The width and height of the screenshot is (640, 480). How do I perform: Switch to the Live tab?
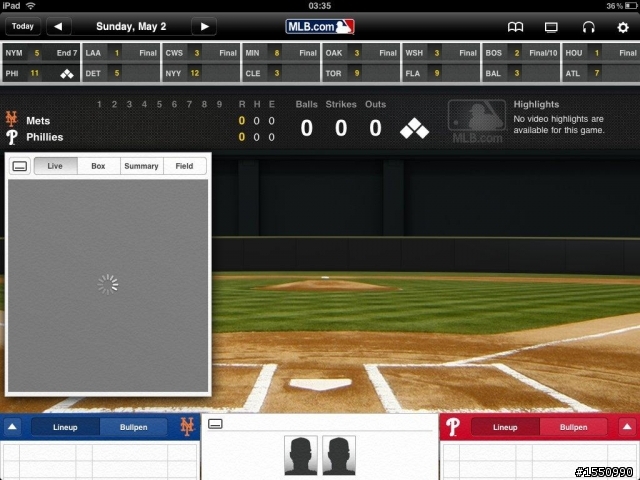pos(56,166)
